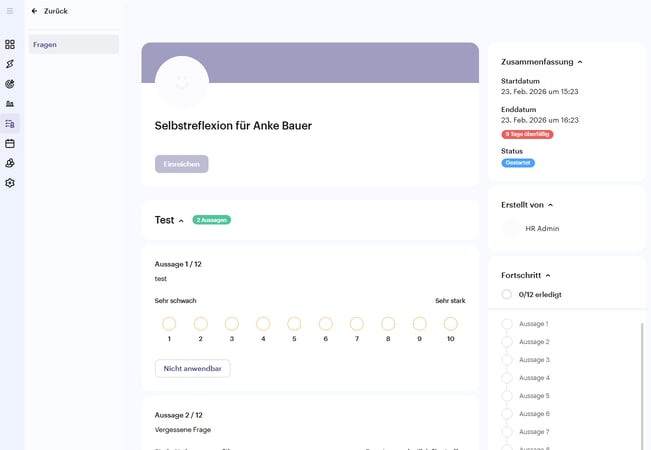Jump to Aussage 3 in progress list
Viewport: 651px width, 450px height.
click(x=534, y=360)
